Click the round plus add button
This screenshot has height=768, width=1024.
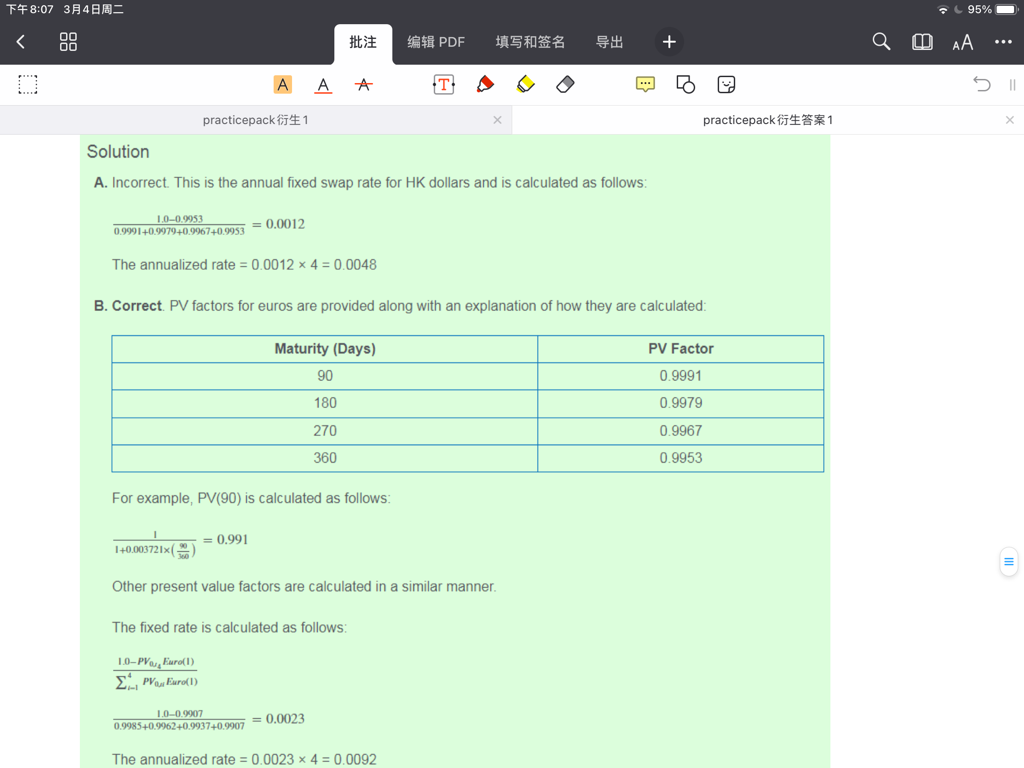coord(669,42)
